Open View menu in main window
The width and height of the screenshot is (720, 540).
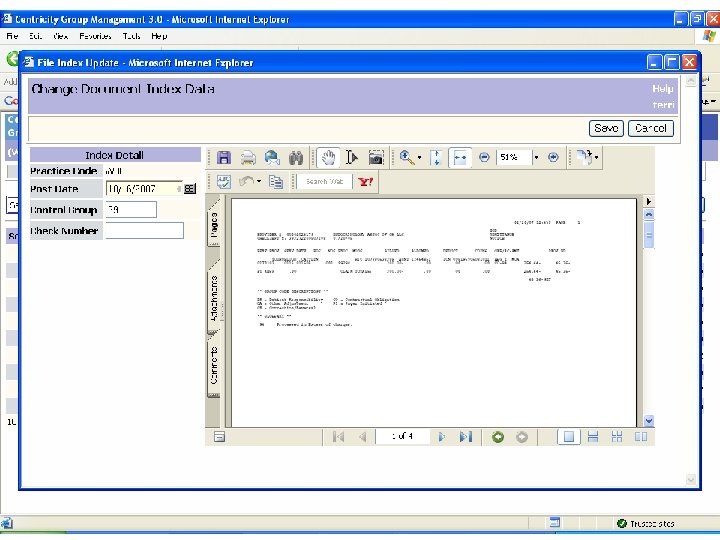[61, 36]
